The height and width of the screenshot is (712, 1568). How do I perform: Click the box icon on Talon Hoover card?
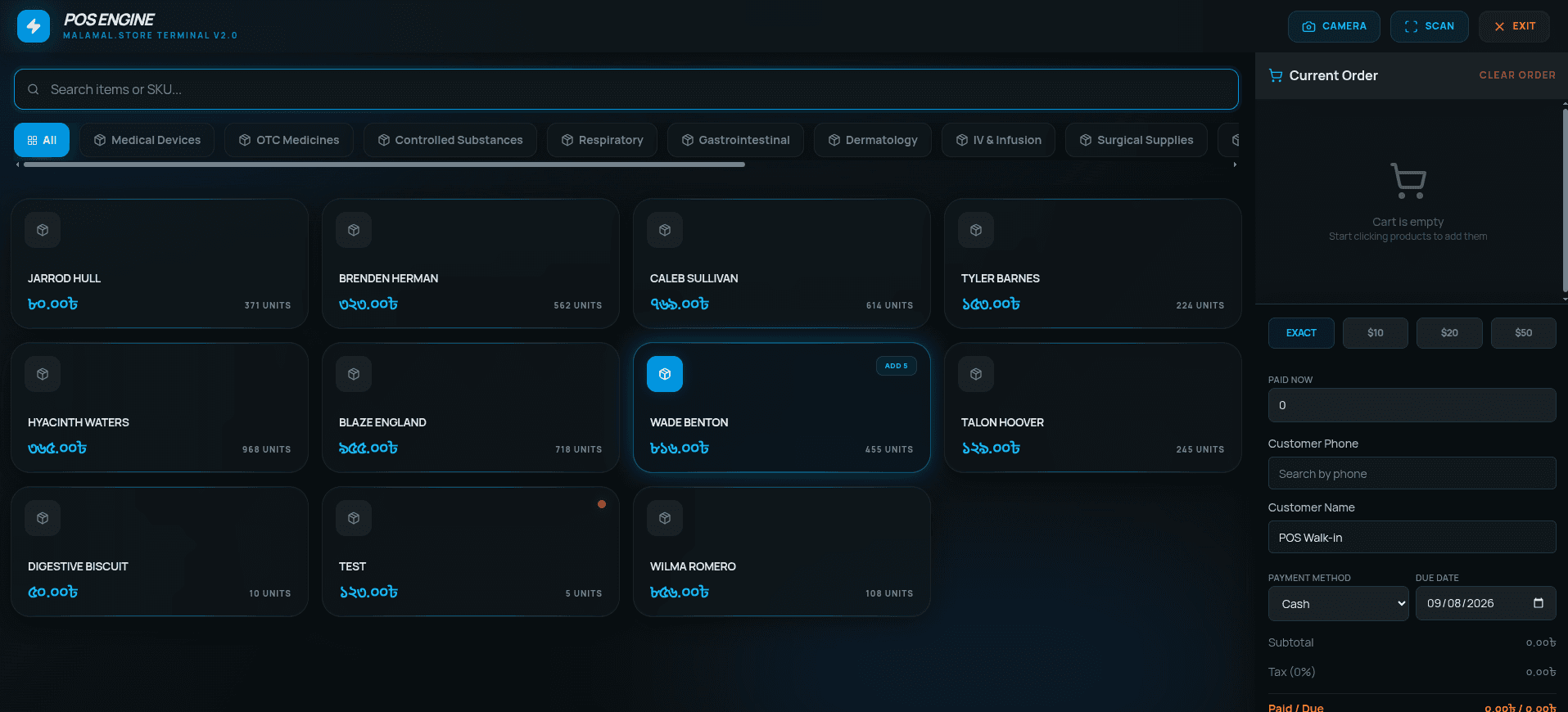pyautogui.click(x=976, y=374)
